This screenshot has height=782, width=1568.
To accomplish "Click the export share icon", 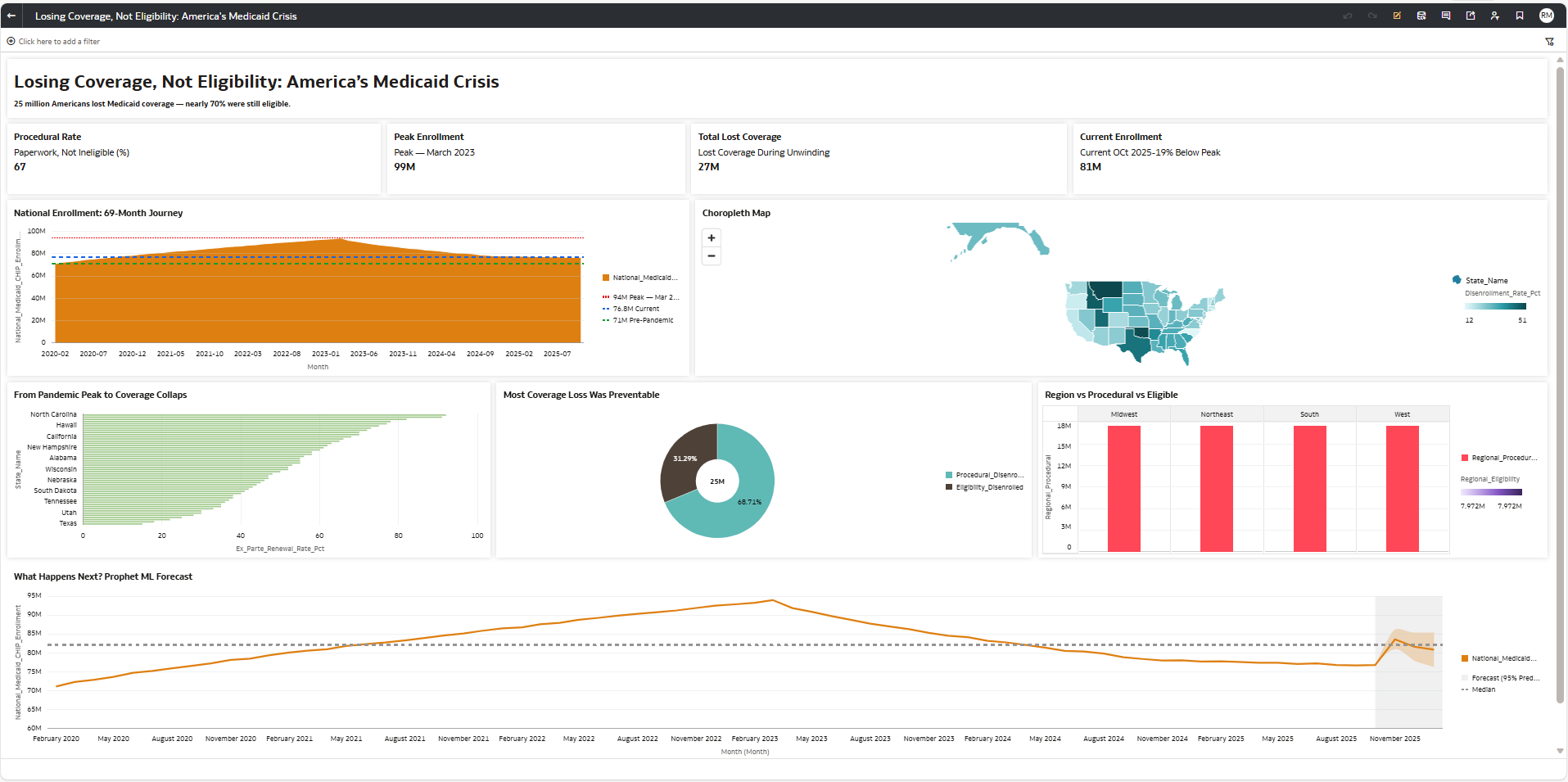I will [1471, 16].
